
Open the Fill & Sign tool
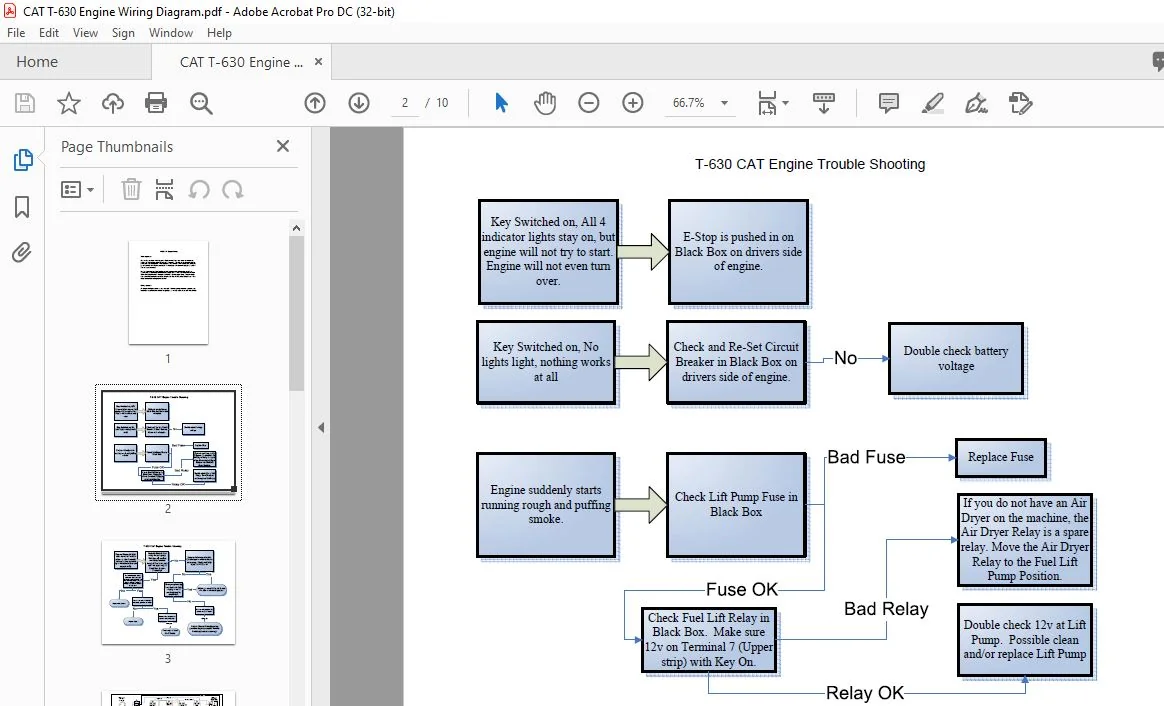pyautogui.click(x=976, y=103)
